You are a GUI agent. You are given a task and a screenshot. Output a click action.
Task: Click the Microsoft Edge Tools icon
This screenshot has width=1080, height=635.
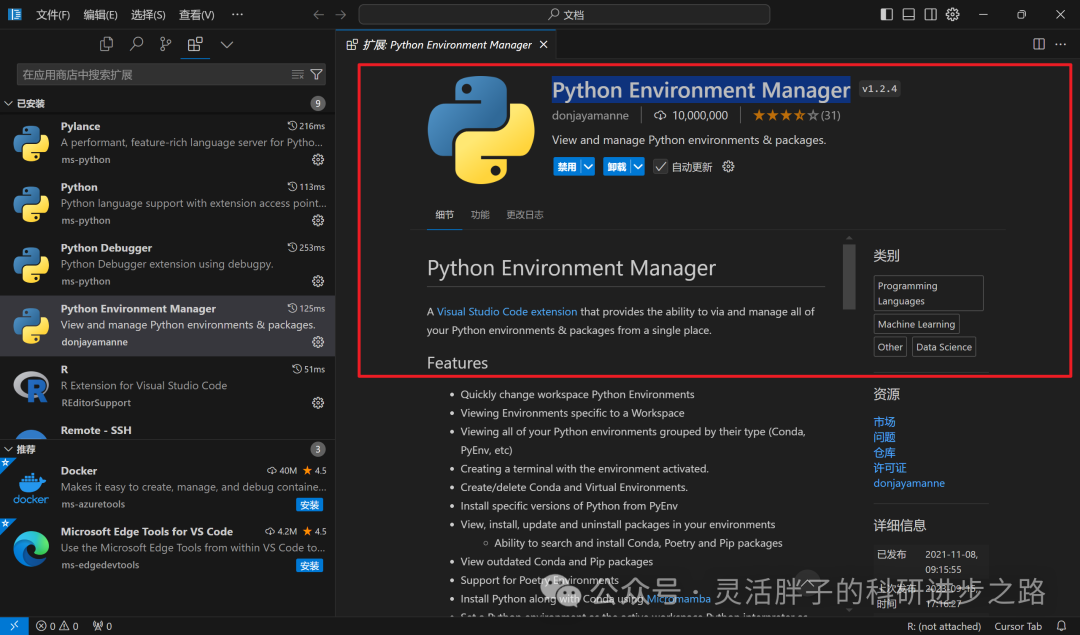pyautogui.click(x=31, y=548)
